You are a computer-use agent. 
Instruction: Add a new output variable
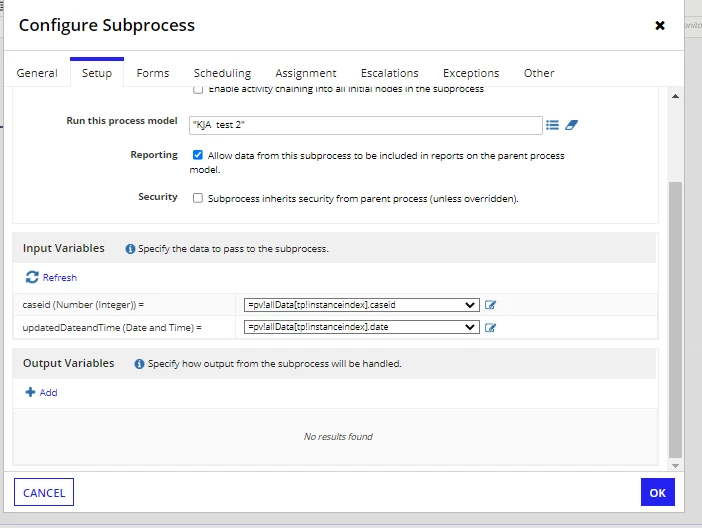click(x=42, y=392)
